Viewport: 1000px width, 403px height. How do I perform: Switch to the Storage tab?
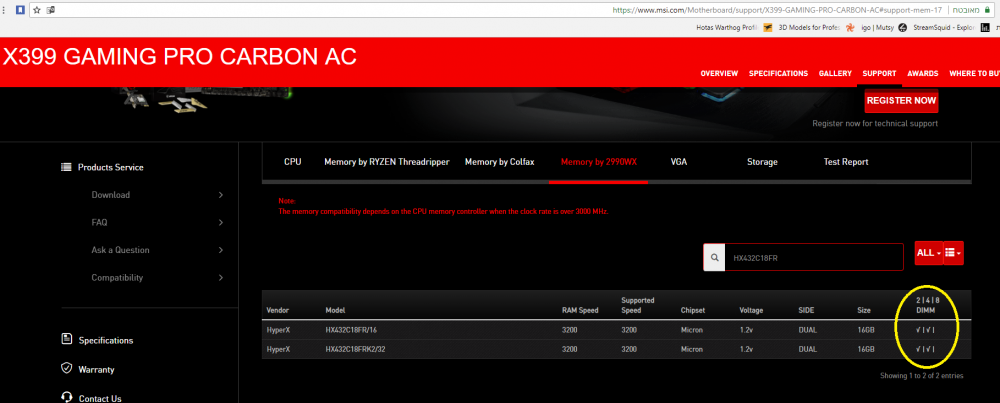tap(762, 162)
